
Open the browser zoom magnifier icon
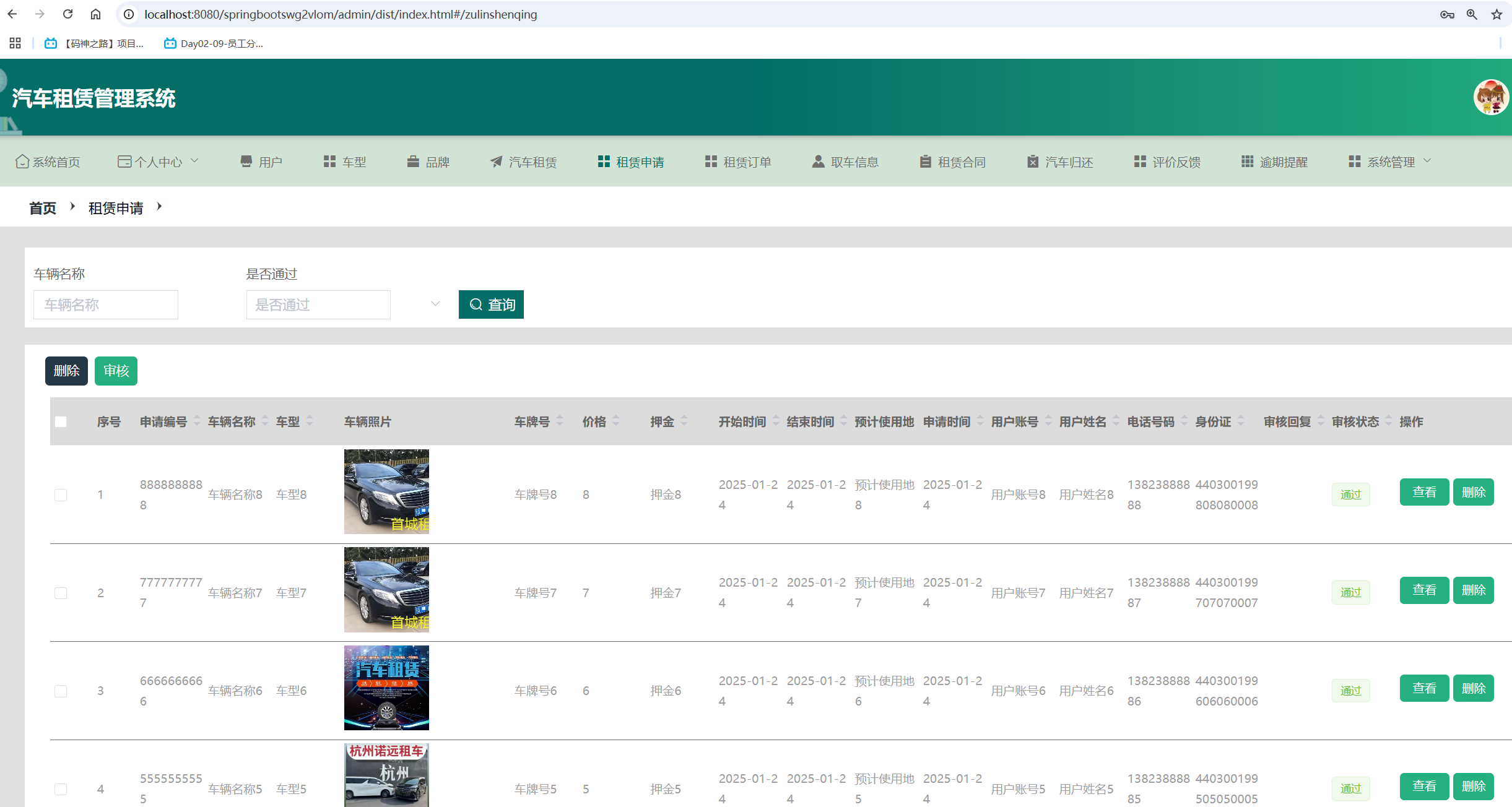click(x=1472, y=14)
